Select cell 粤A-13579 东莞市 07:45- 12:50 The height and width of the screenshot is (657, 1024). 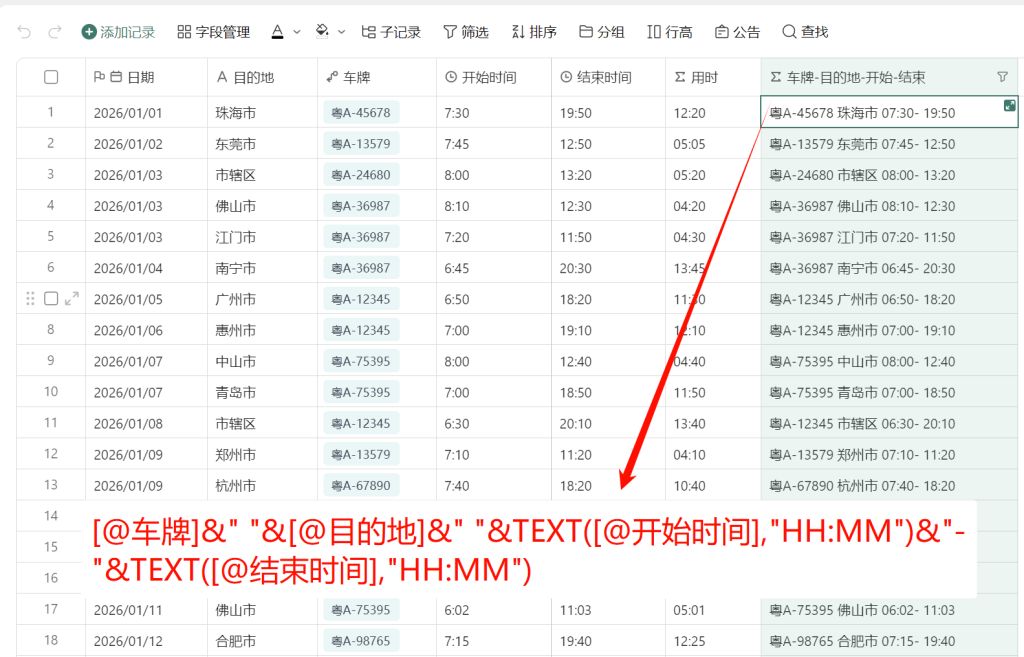[x=889, y=144]
